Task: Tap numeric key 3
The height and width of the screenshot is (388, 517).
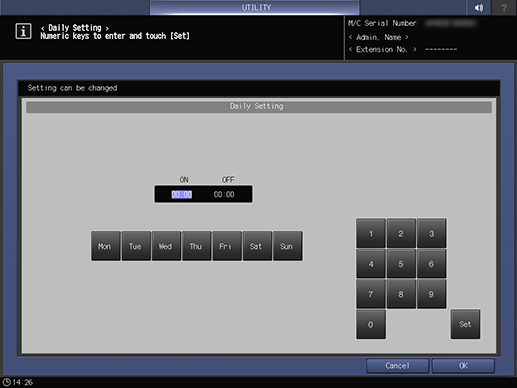Action: 431,233
